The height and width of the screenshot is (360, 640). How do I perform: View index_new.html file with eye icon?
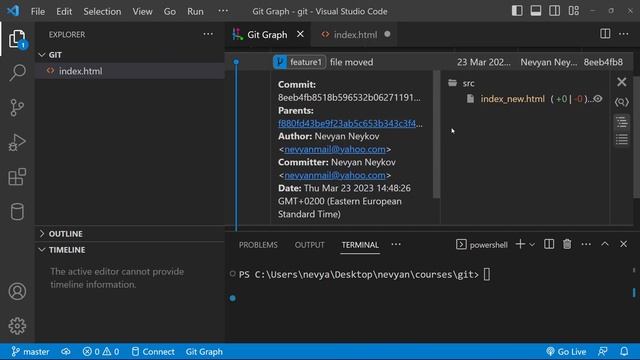pyautogui.click(x=598, y=99)
